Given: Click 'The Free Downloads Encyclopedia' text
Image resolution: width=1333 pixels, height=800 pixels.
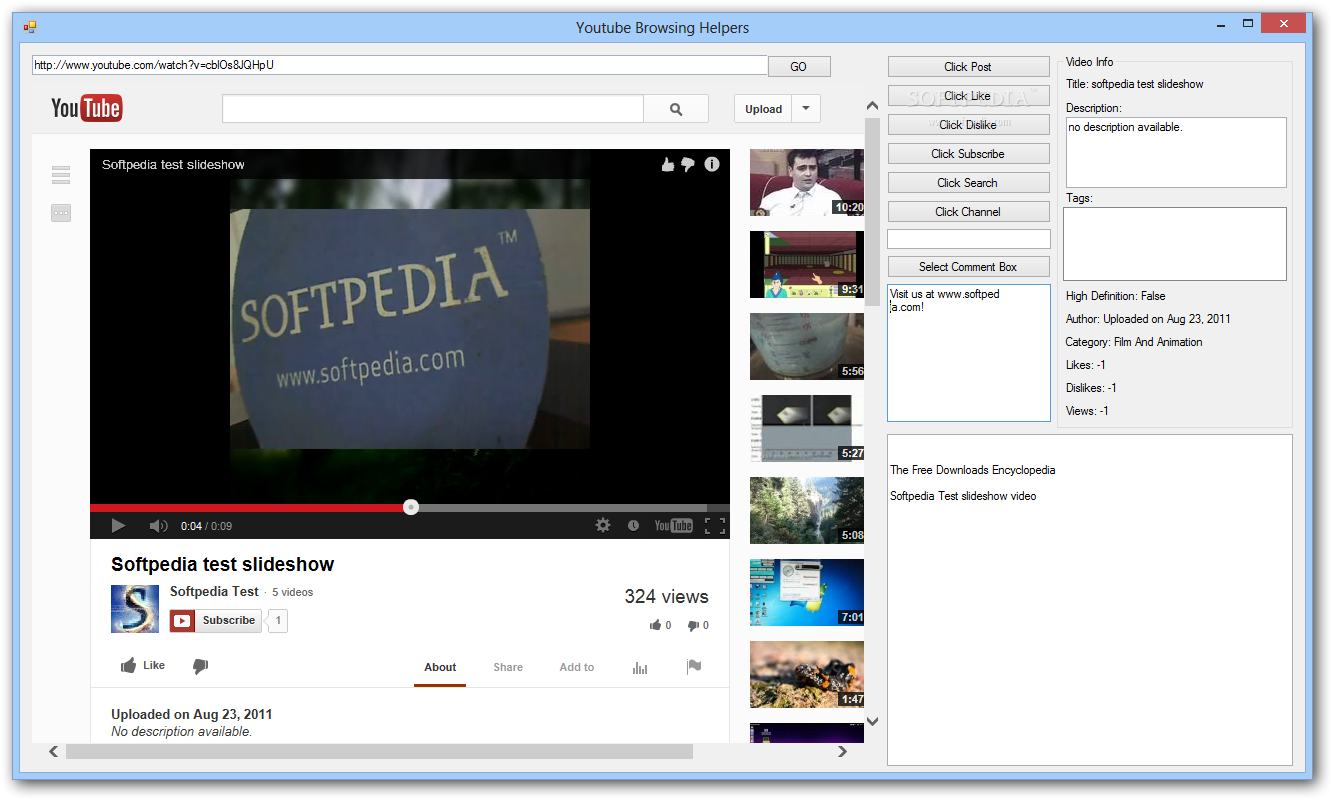Looking at the screenshot, I should point(972,470).
